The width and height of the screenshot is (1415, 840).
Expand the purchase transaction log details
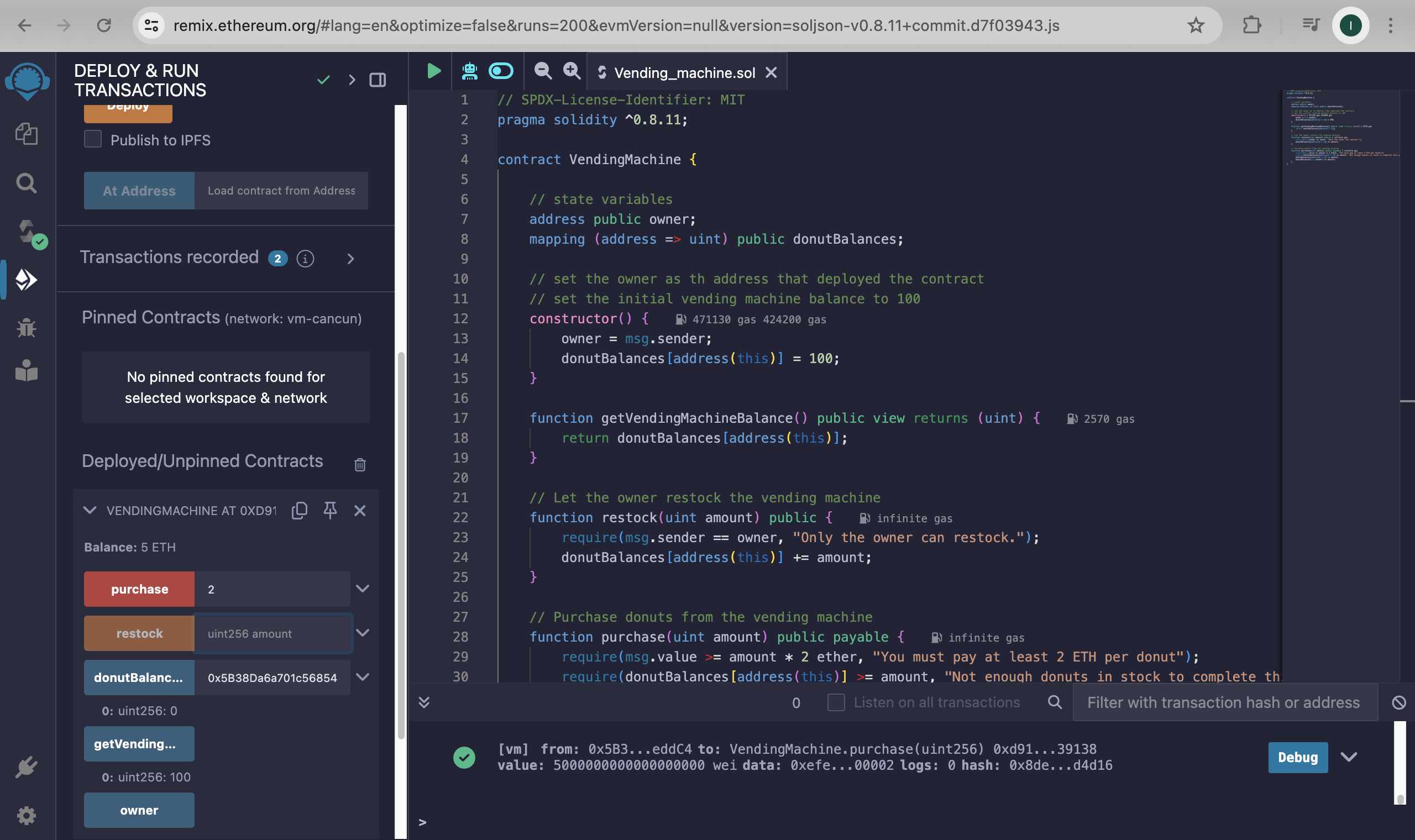[1350, 757]
